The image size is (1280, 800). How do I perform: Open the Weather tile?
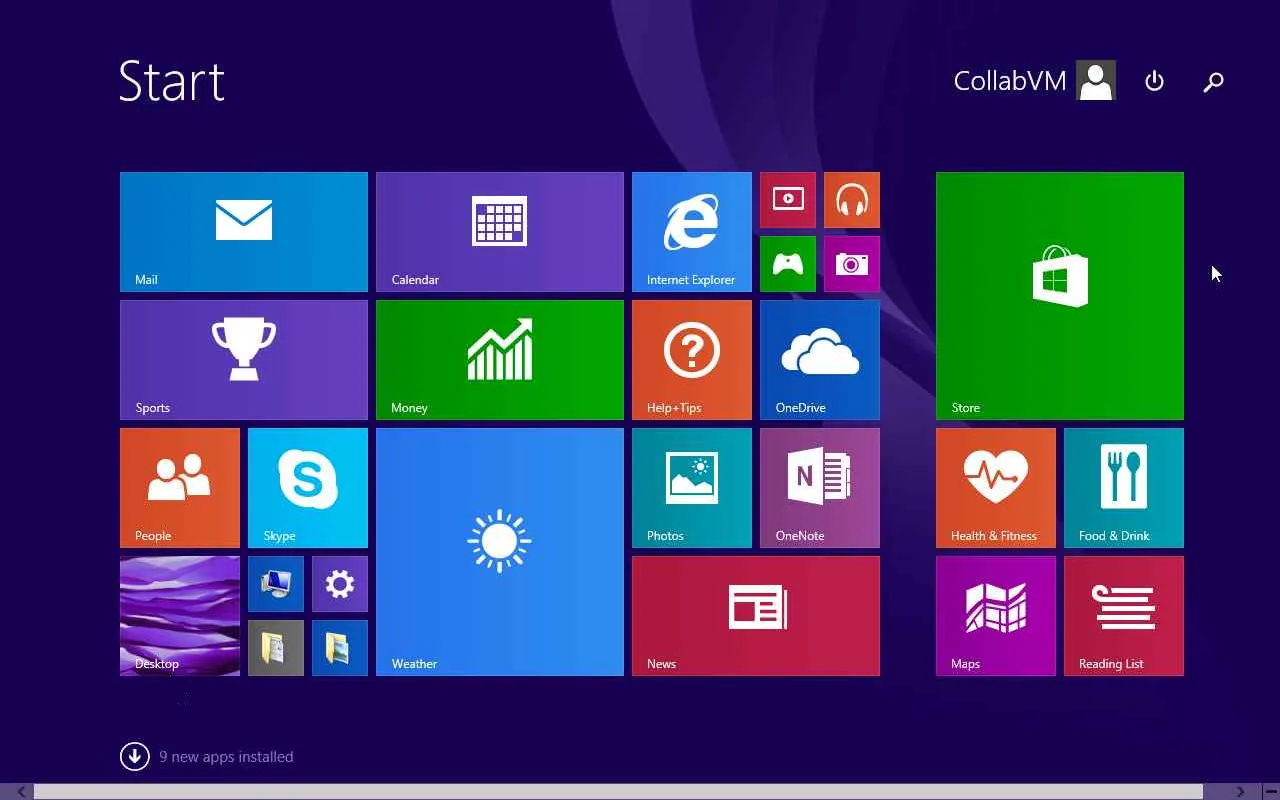500,552
